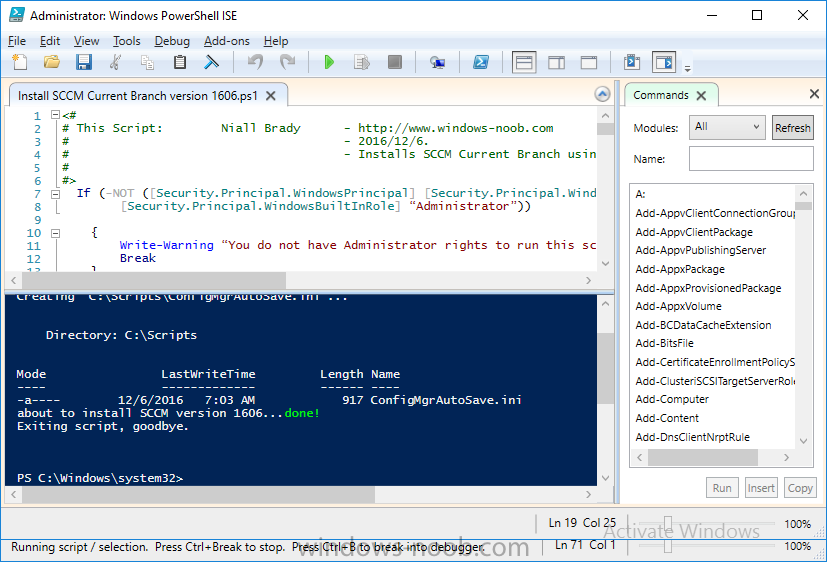Adjust the lower zoom slider thumb
This screenshot has height=562, width=827.
[668, 546]
